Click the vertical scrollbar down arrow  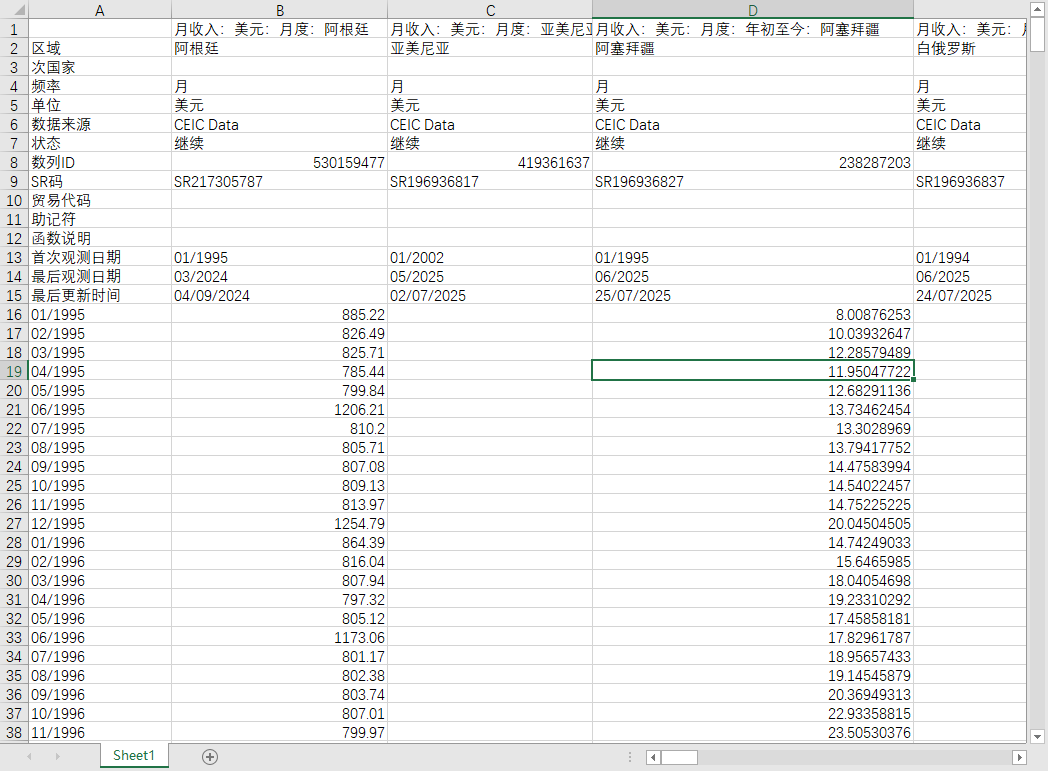tap(1037, 736)
